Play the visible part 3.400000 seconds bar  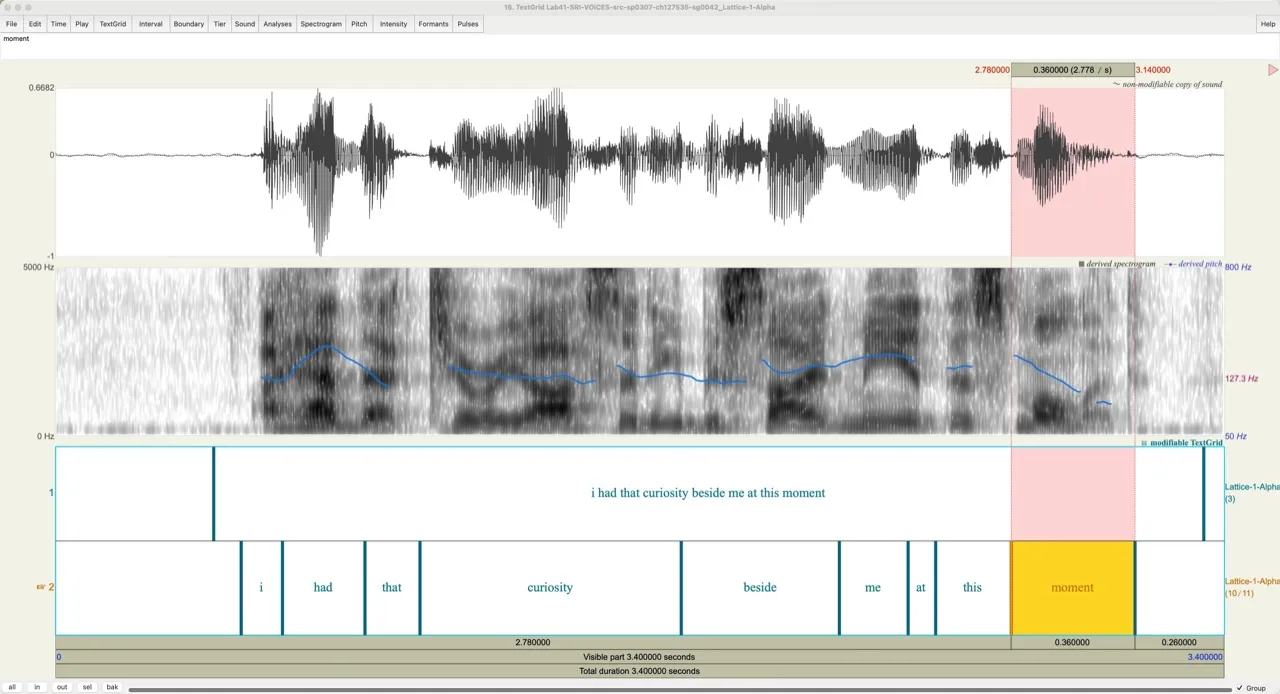tap(640, 657)
